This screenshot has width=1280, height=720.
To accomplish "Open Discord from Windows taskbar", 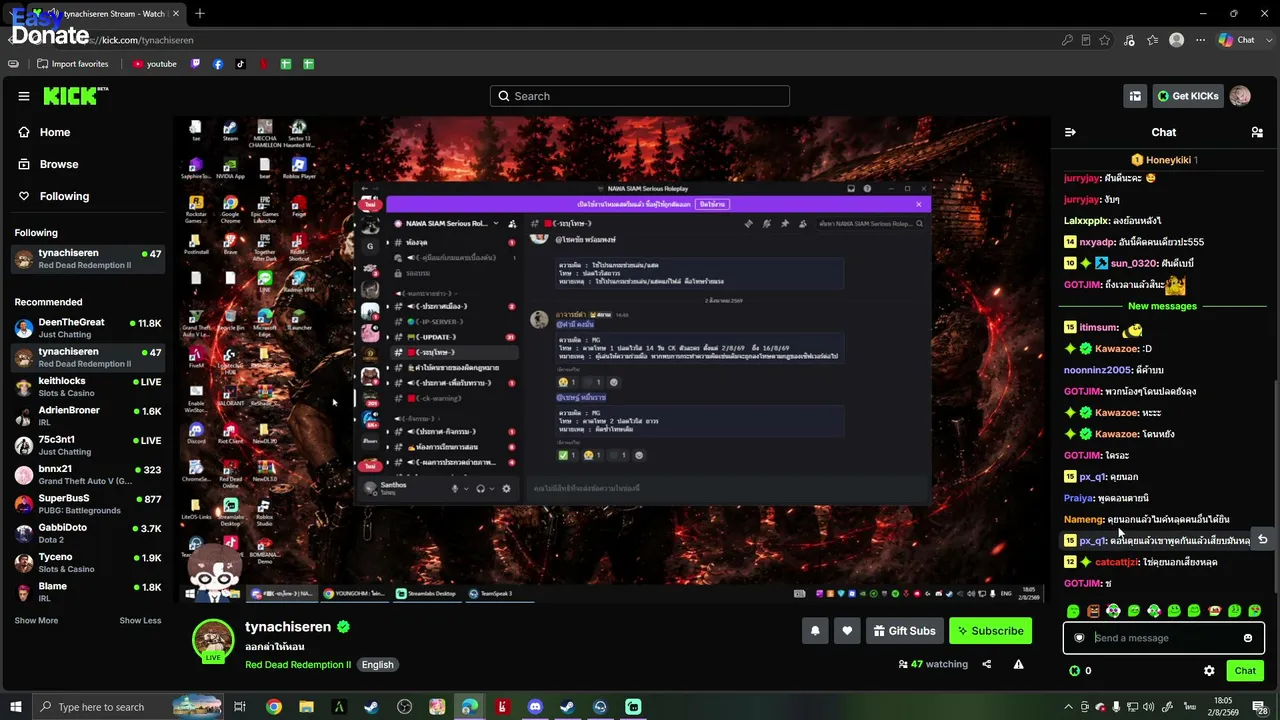I will click(535, 707).
